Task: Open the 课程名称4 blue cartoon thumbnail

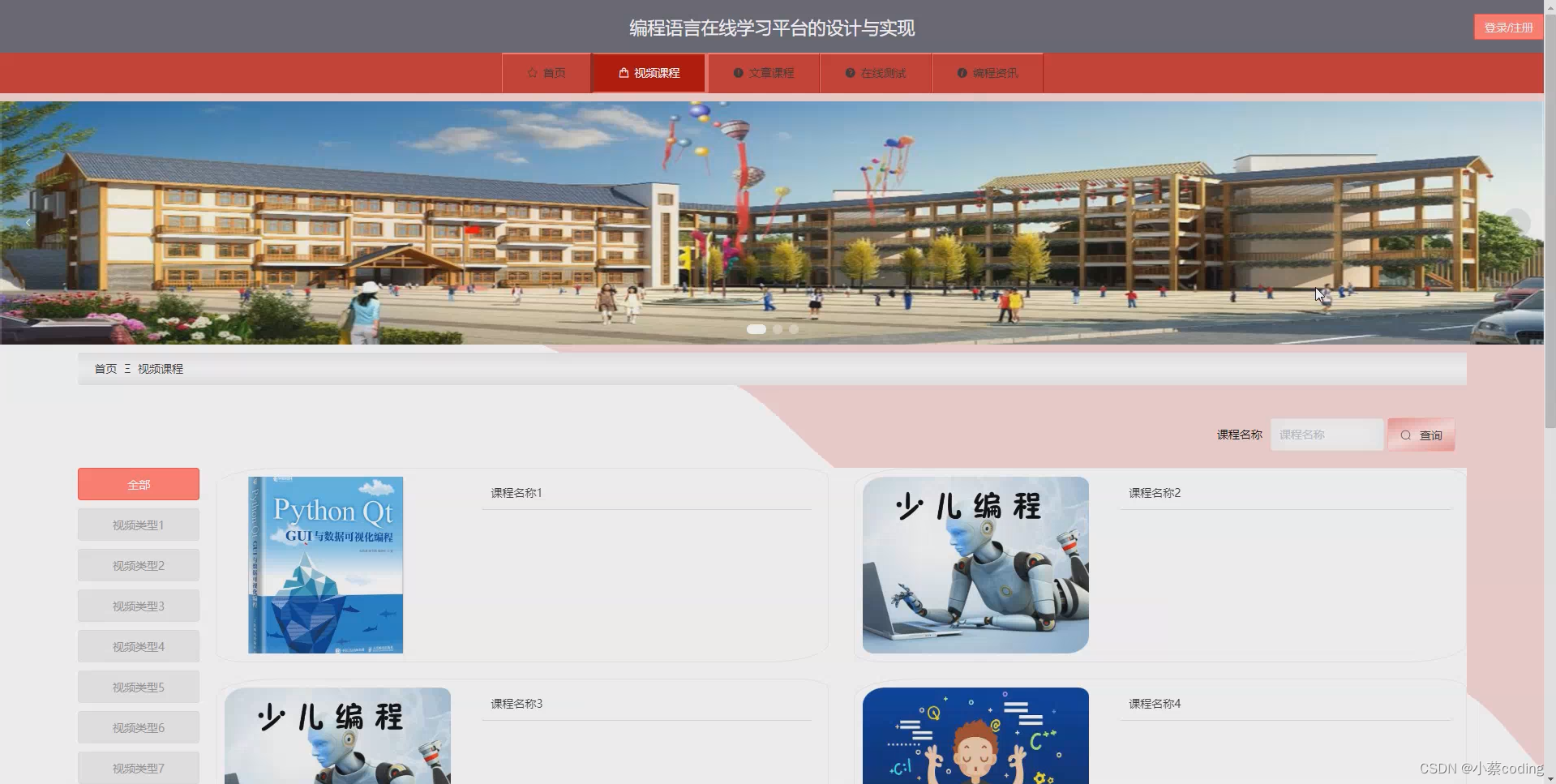Action: [975, 735]
